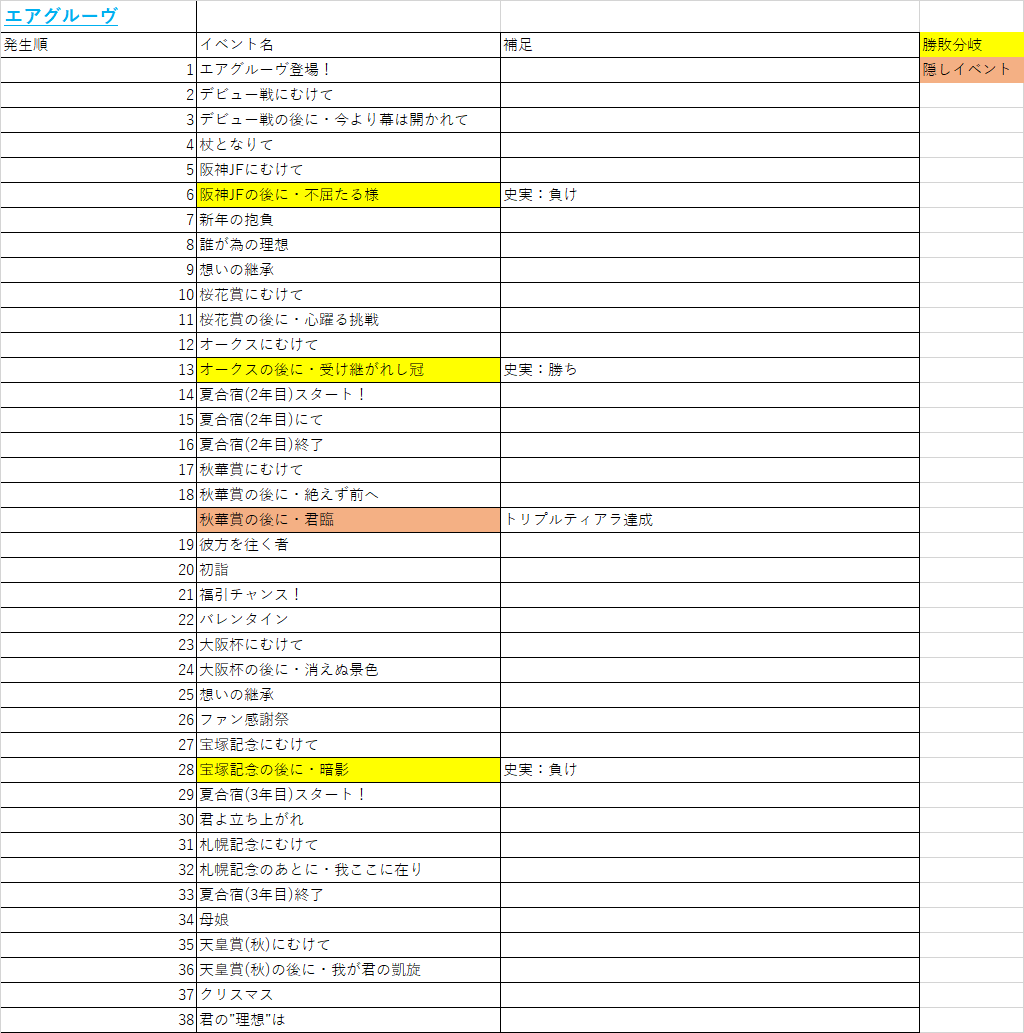Select the エアグルーヴ登場！ event cell

click(348, 70)
